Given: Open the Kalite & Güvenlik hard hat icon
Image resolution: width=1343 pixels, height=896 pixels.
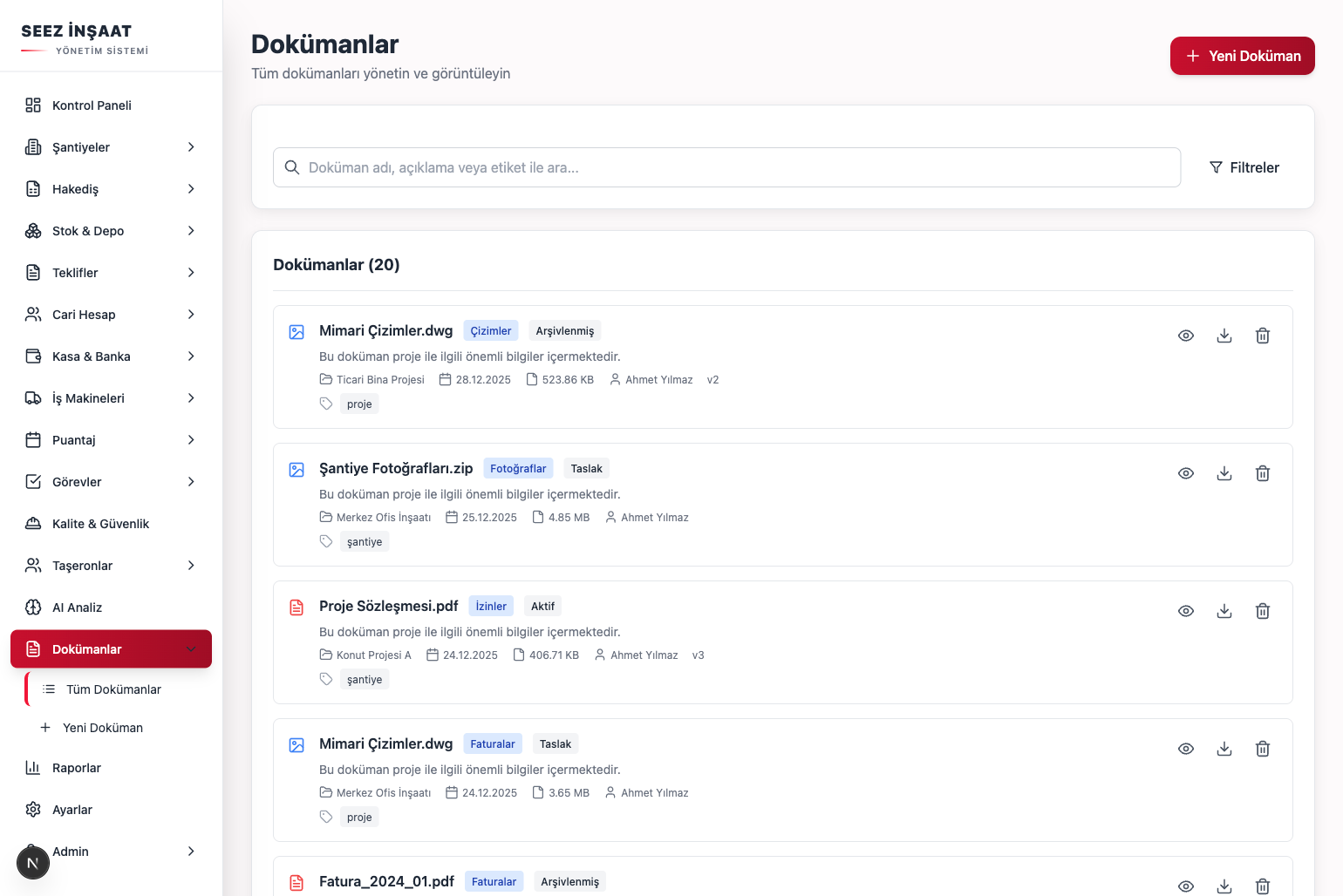Looking at the screenshot, I should point(33,524).
